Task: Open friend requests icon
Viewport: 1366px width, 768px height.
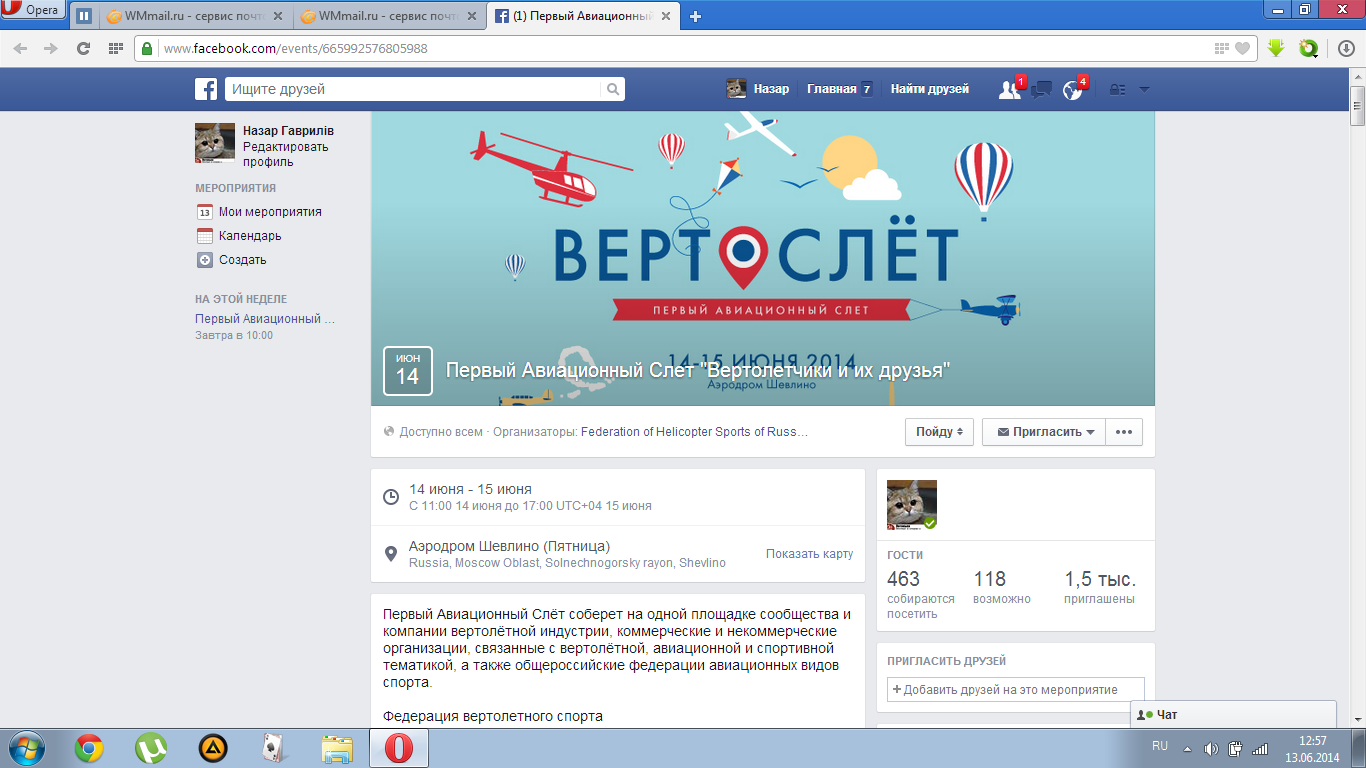Action: coord(1010,89)
